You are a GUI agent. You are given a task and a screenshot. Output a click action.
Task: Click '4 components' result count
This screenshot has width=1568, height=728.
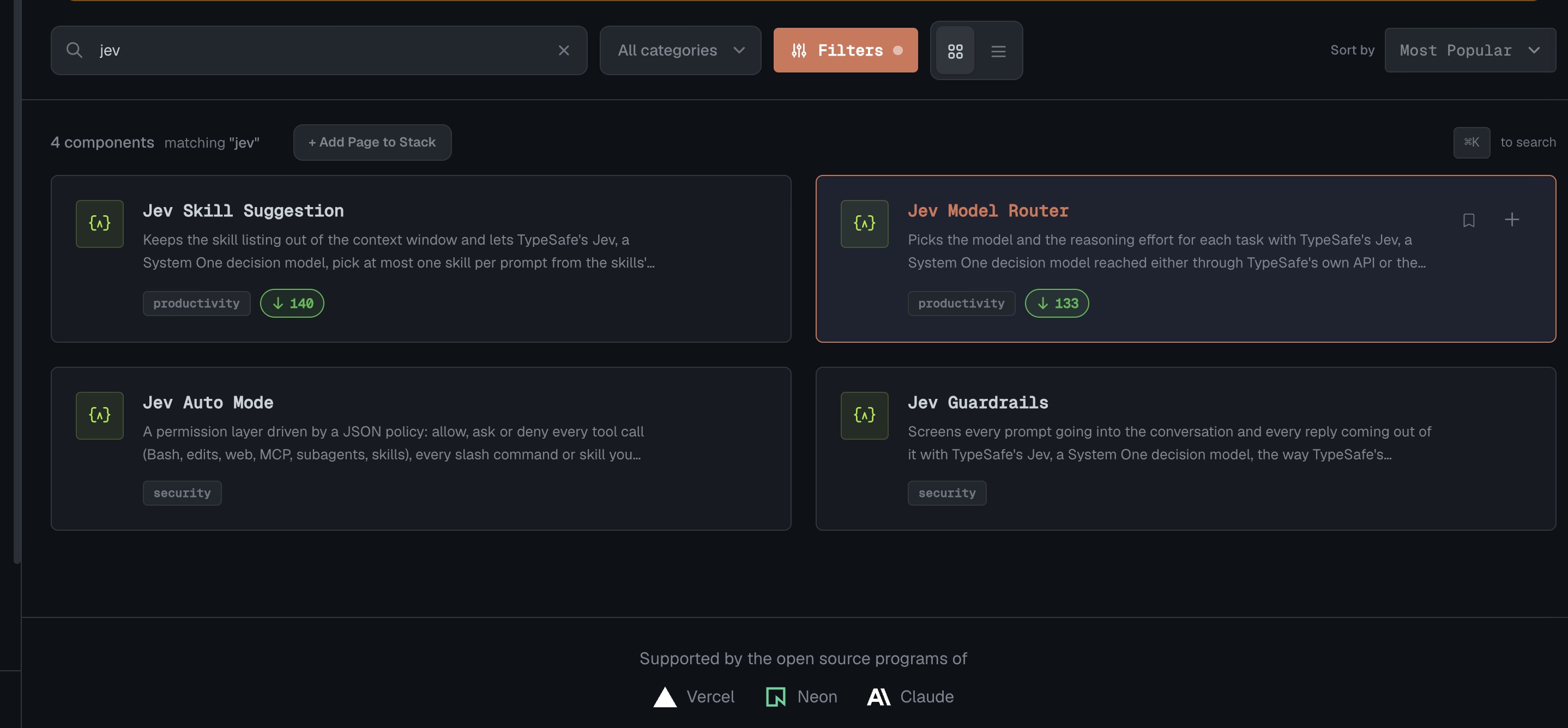click(x=102, y=142)
